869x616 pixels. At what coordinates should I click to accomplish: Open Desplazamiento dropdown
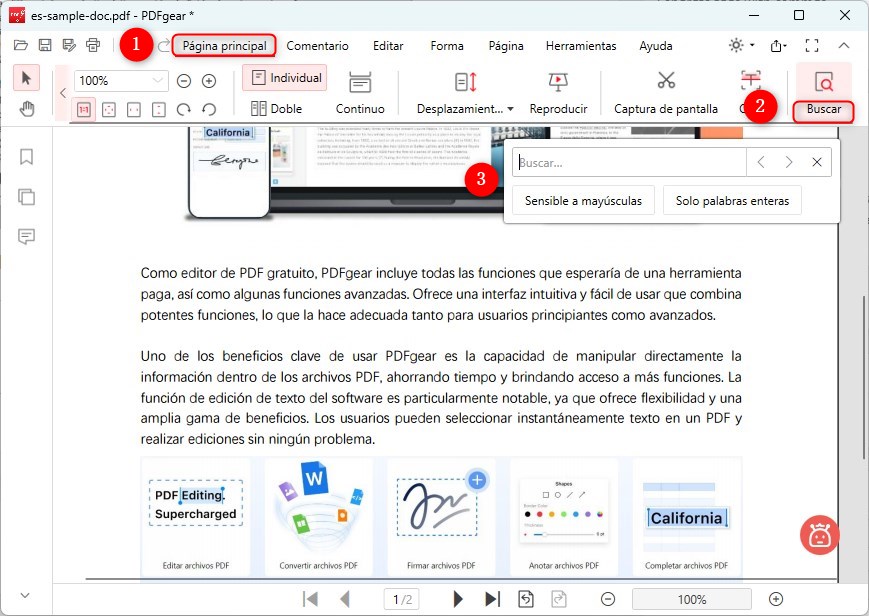(x=464, y=93)
